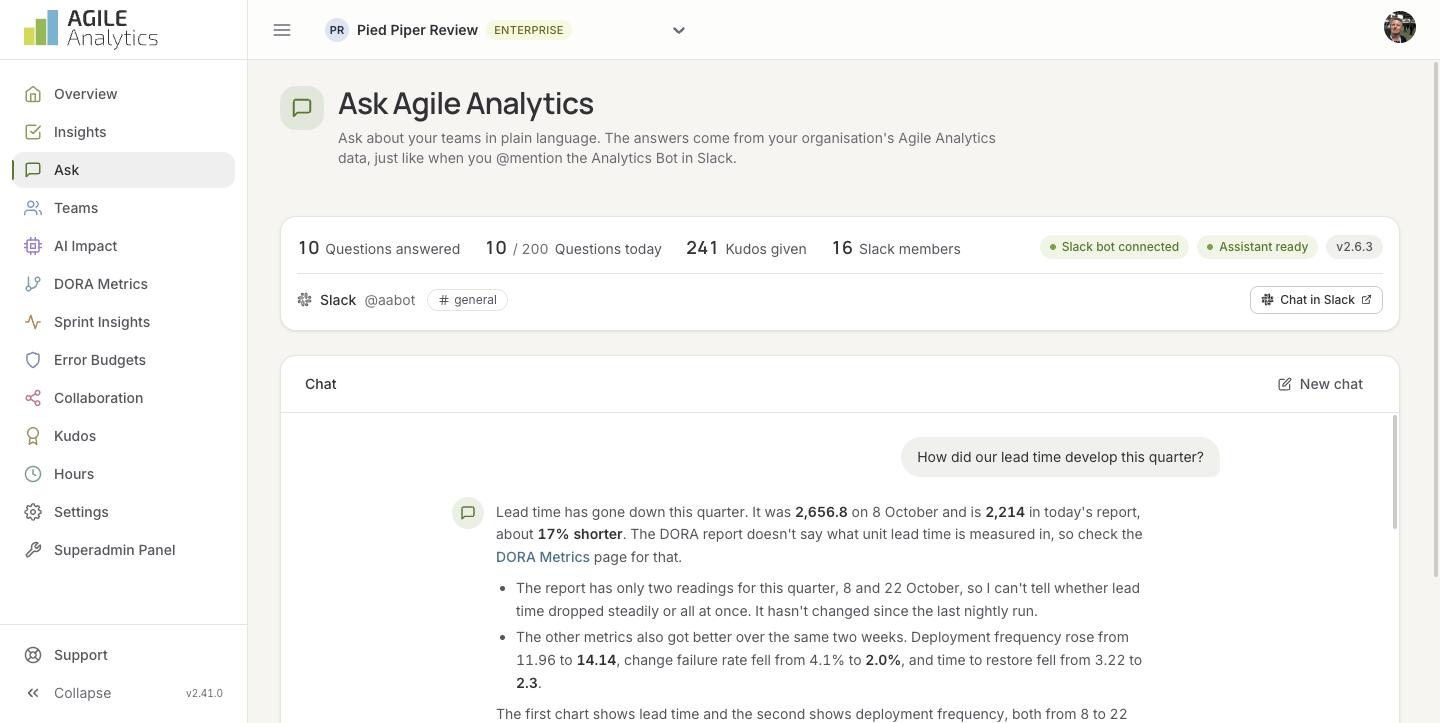Image resolution: width=1440 pixels, height=723 pixels.
Task: Click the #general channel tag
Action: 467,300
